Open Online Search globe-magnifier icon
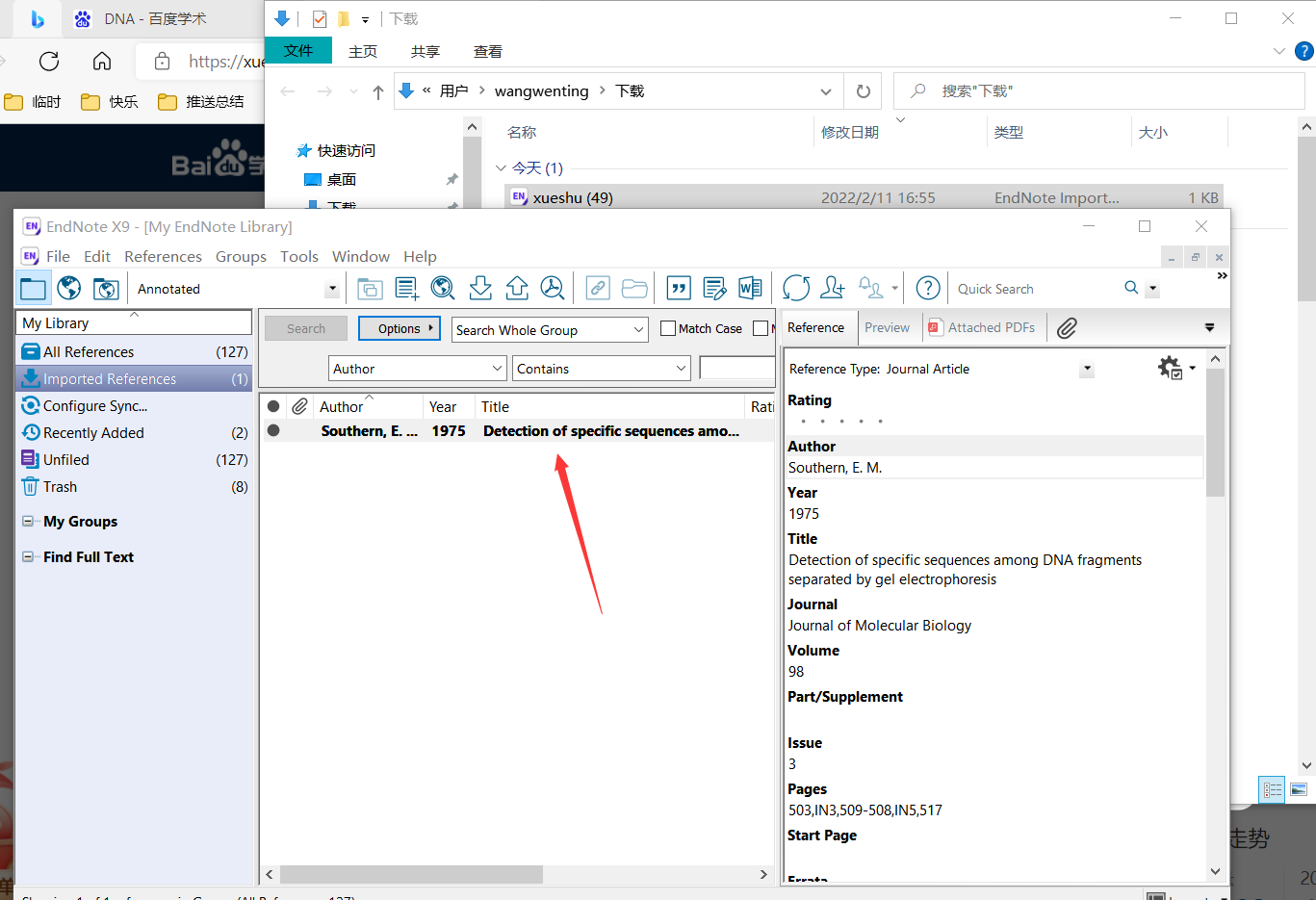1316x900 pixels. [443, 288]
